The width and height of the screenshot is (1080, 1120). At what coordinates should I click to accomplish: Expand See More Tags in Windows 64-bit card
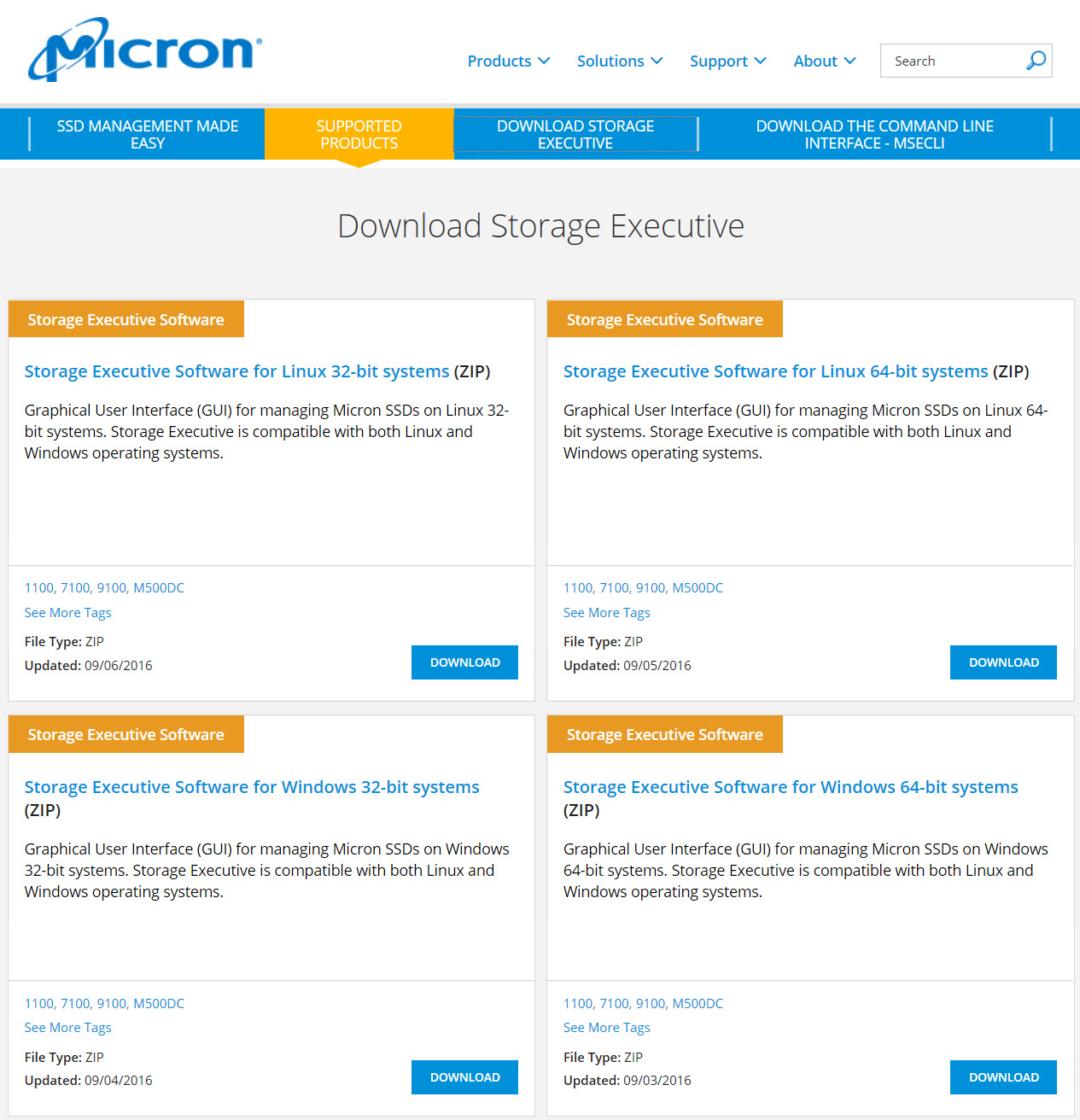[606, 1028]
